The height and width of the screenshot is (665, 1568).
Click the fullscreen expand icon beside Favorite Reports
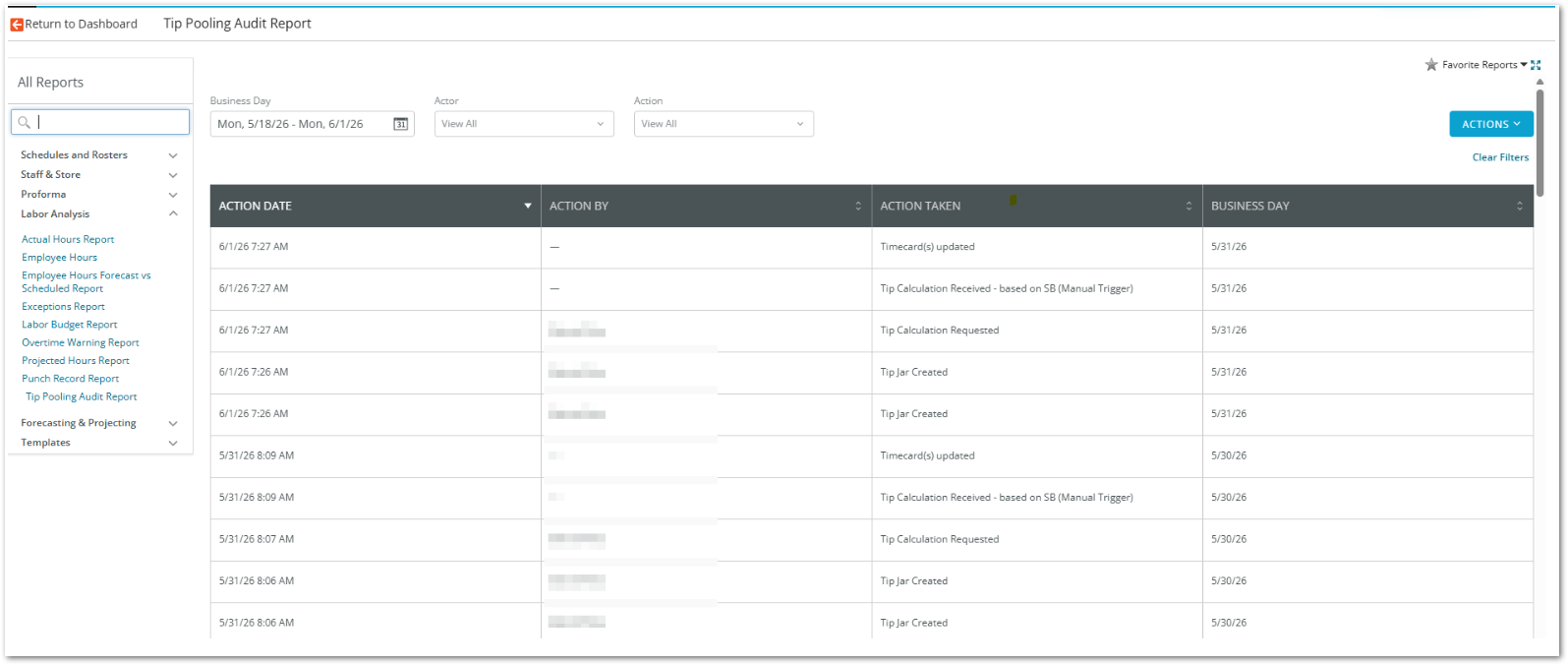point(1536,65)
